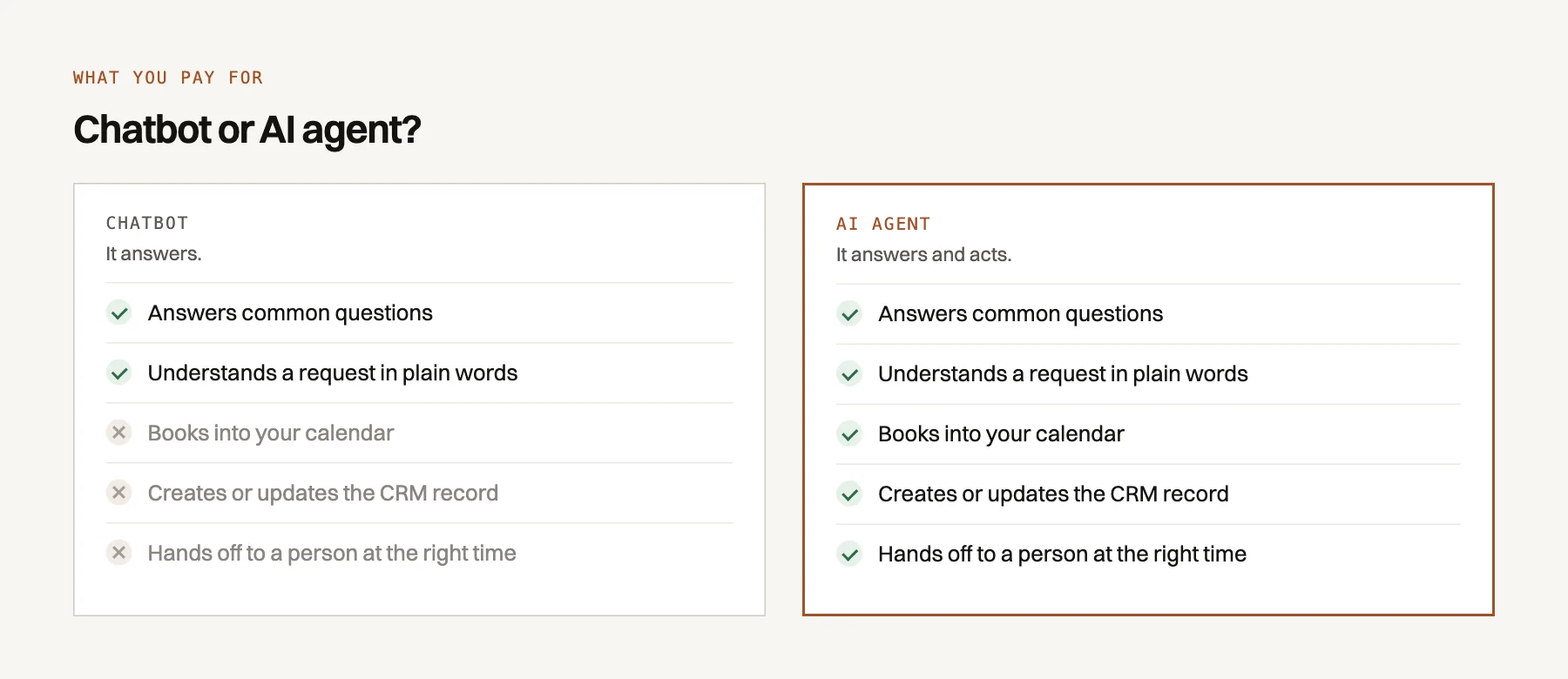Click the 'It answers and acts.' subtitle
The height and width of the screenshot is (679, 1568).
tap(923, 254)
